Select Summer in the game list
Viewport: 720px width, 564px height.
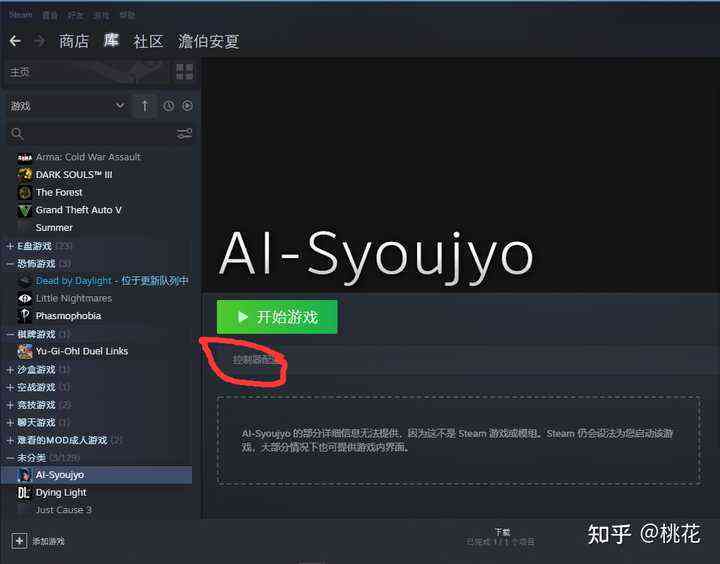tap(54, 228)
